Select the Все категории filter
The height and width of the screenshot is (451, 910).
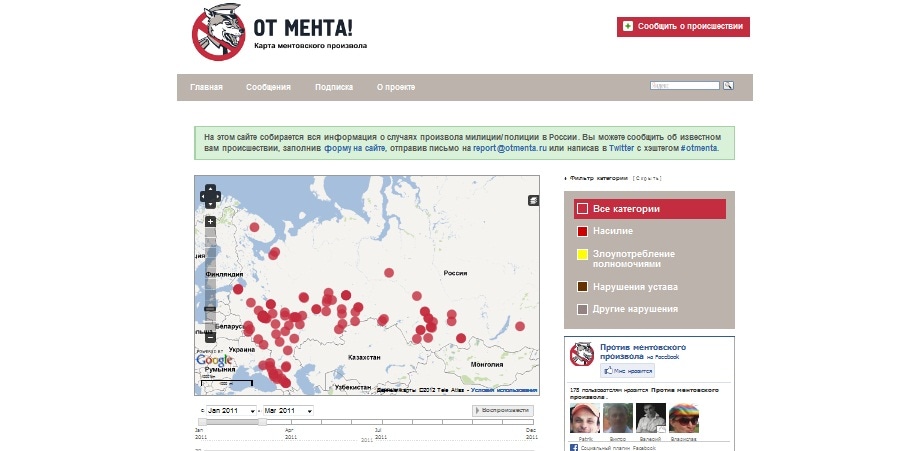pos(650,209)
